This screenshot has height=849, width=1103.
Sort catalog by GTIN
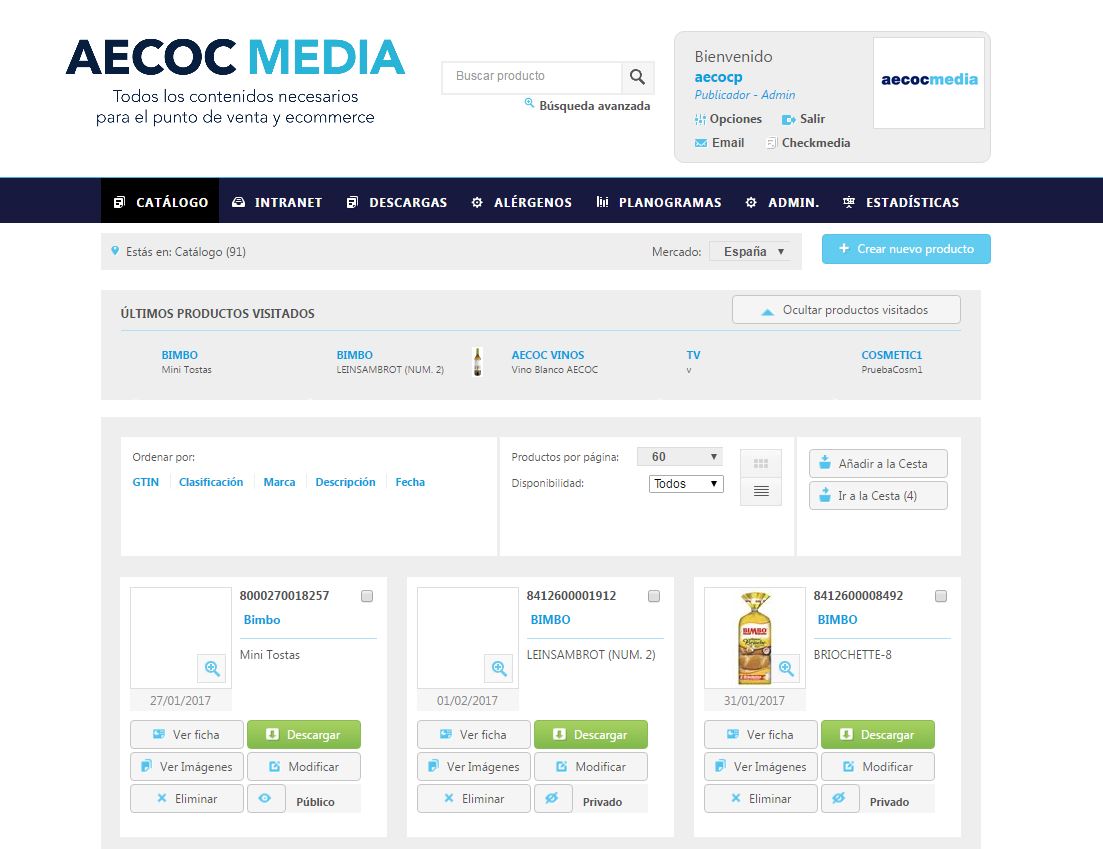point(146,482)
